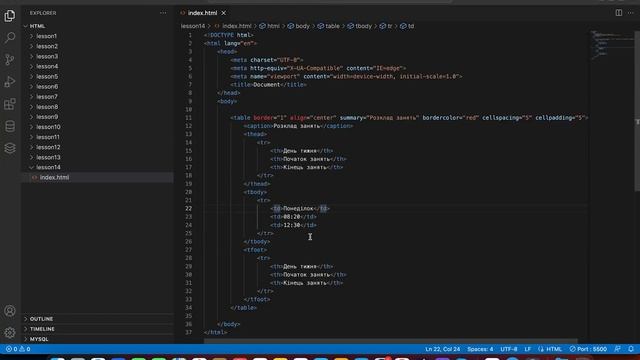Open the Run and Debug view
Viewport: 640px width, 360px height.
10,82
